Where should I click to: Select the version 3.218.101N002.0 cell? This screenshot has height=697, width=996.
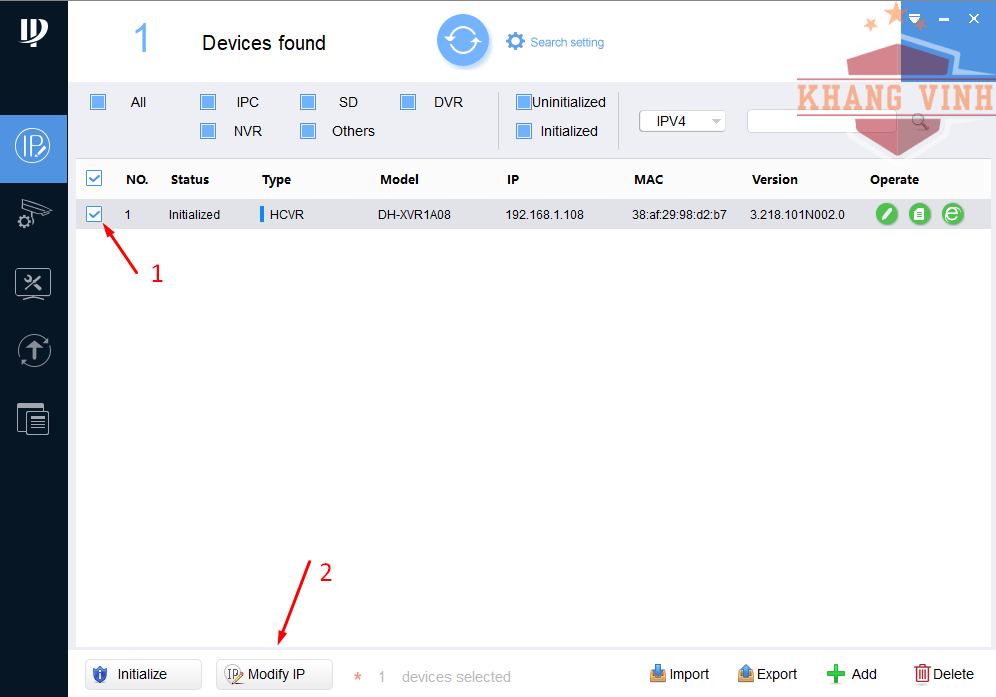(x=797, y=215)
